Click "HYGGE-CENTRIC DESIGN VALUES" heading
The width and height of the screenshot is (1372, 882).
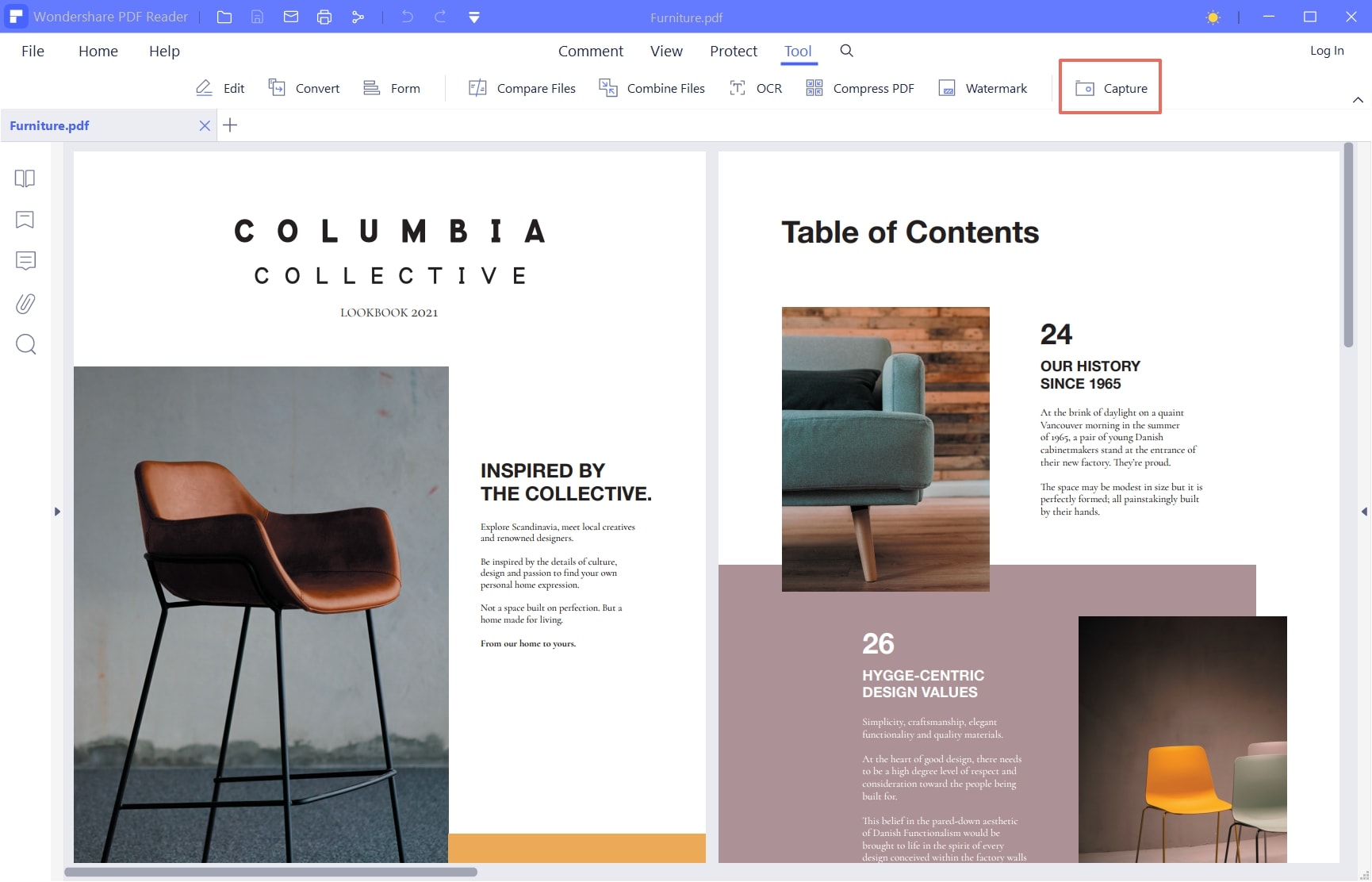tap(923, 684)
